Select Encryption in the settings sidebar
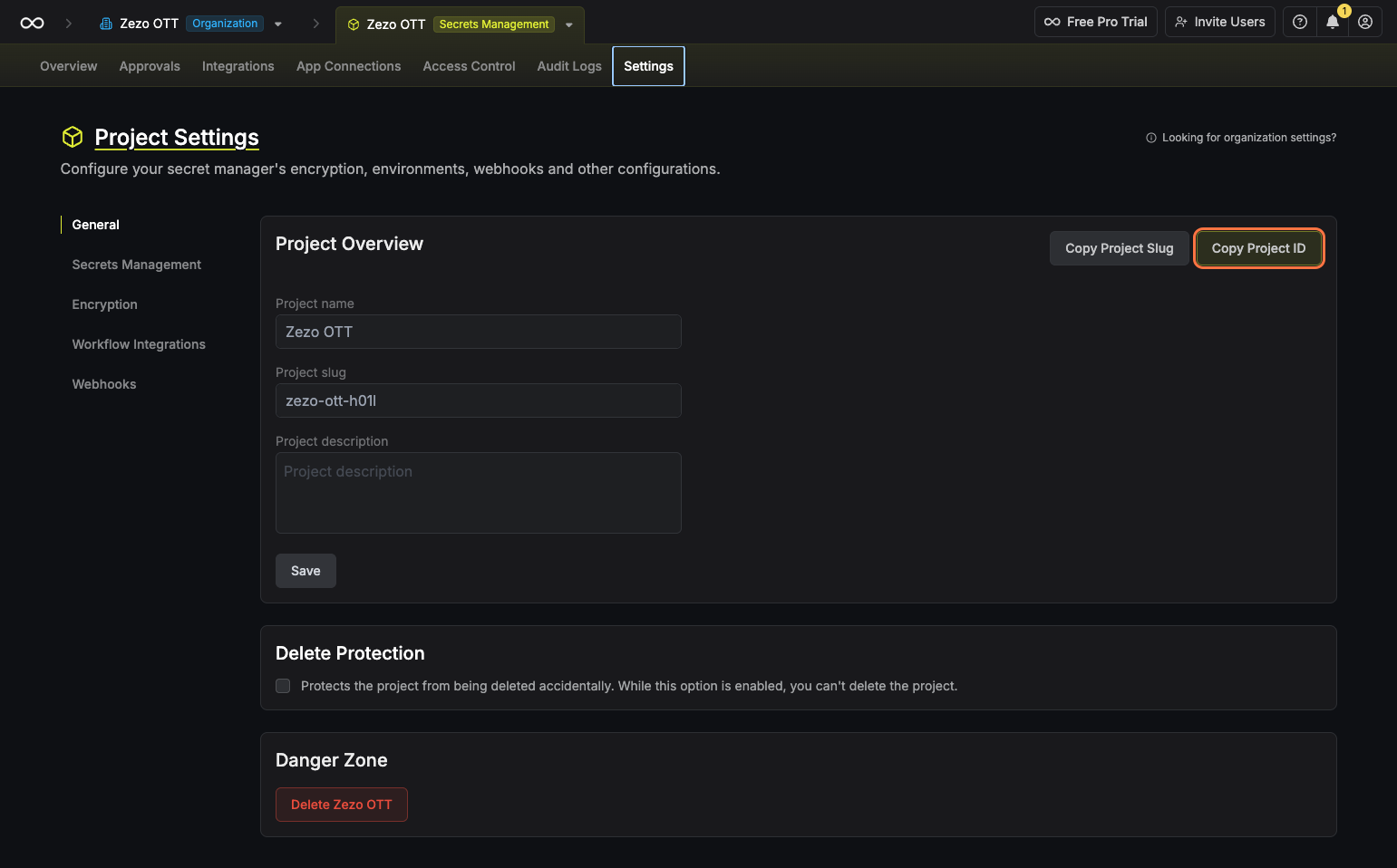 coord(104,304)
